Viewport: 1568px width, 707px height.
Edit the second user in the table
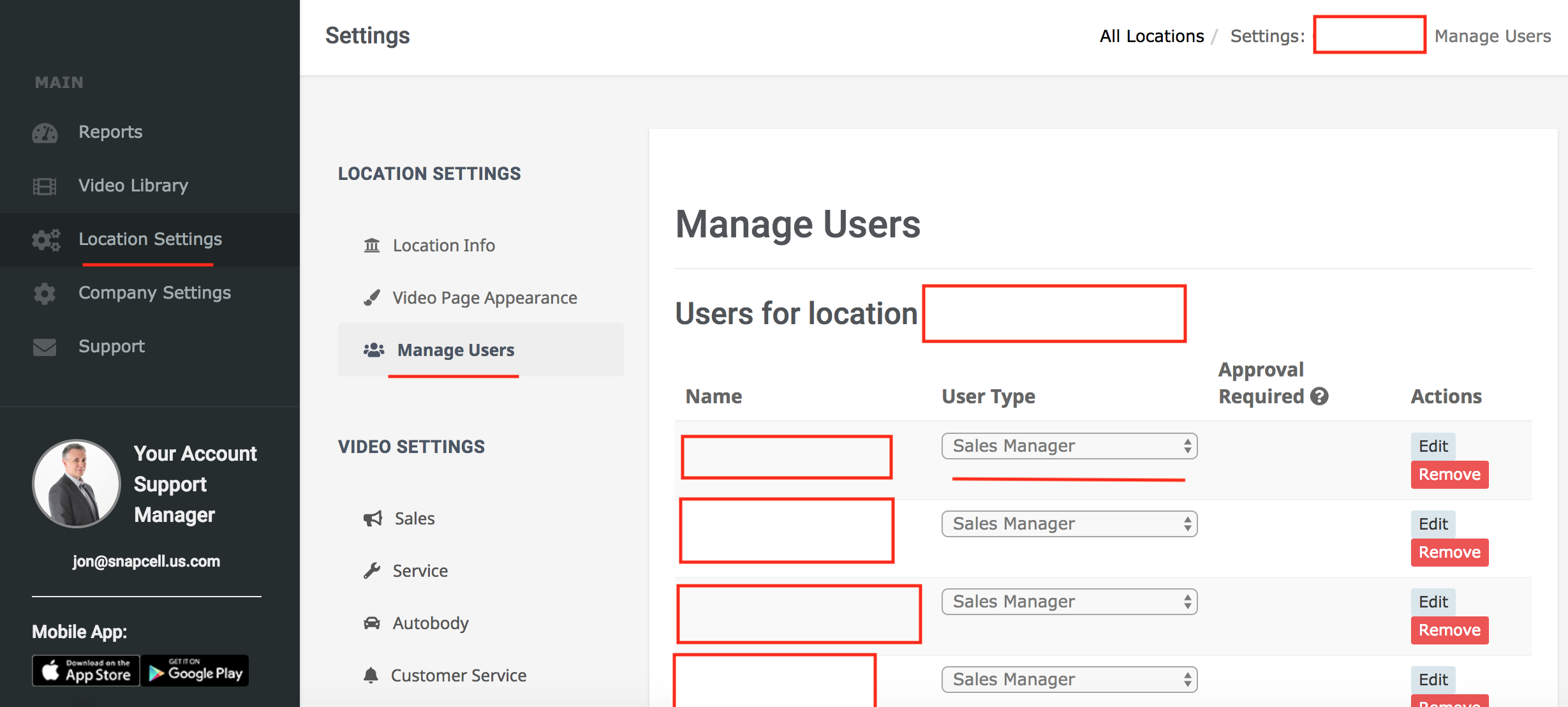click(x=1433, y=524)
